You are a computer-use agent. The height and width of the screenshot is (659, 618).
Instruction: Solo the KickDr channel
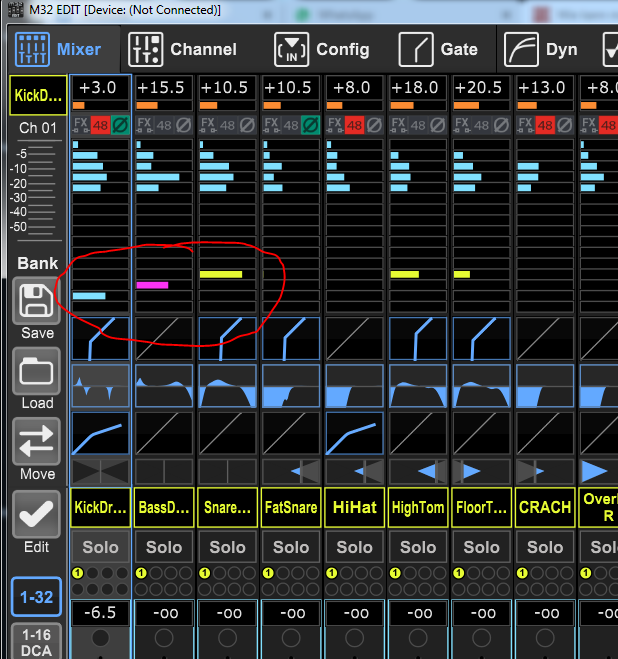pyautogui.click(x=100, y=547)
